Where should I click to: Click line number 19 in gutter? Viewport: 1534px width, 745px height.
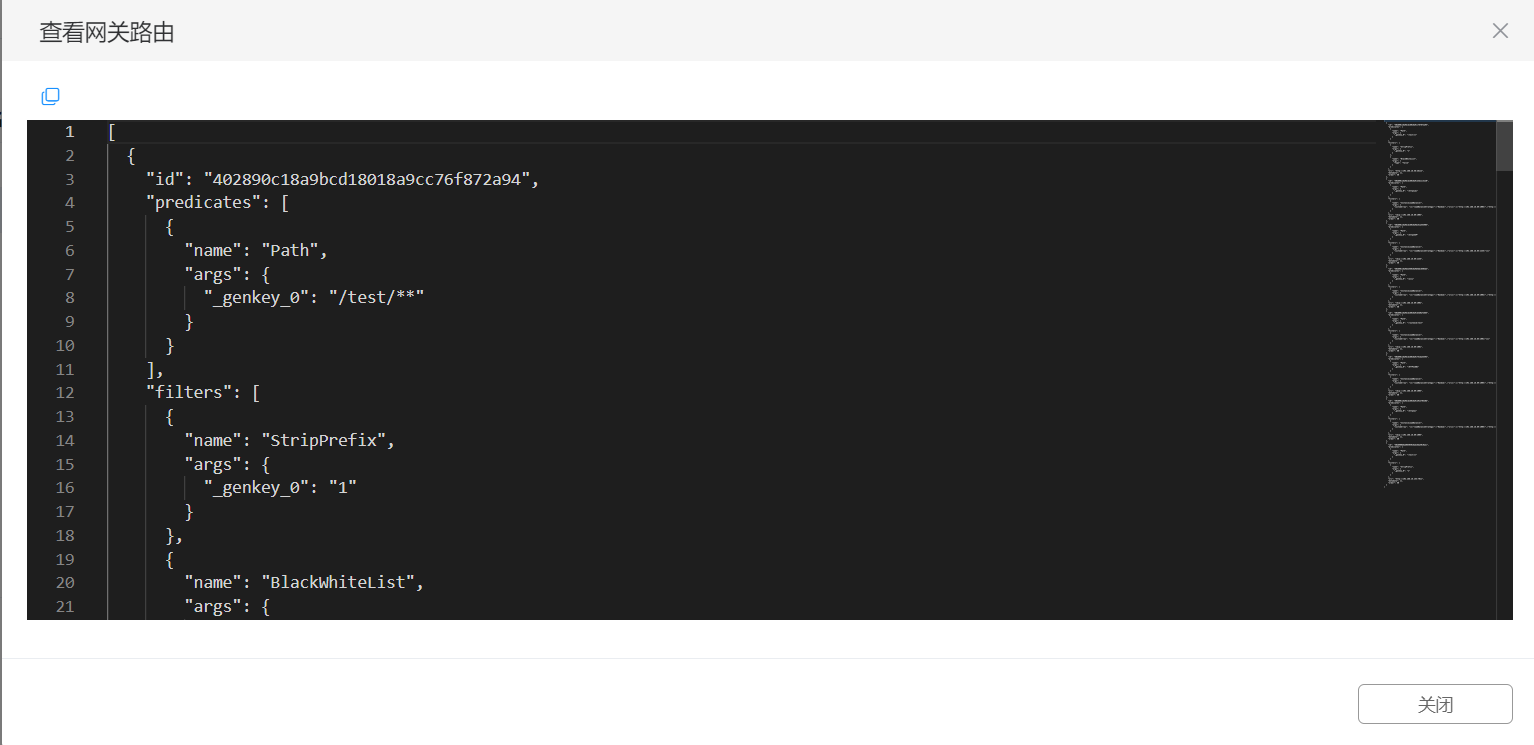click(65, 559)
